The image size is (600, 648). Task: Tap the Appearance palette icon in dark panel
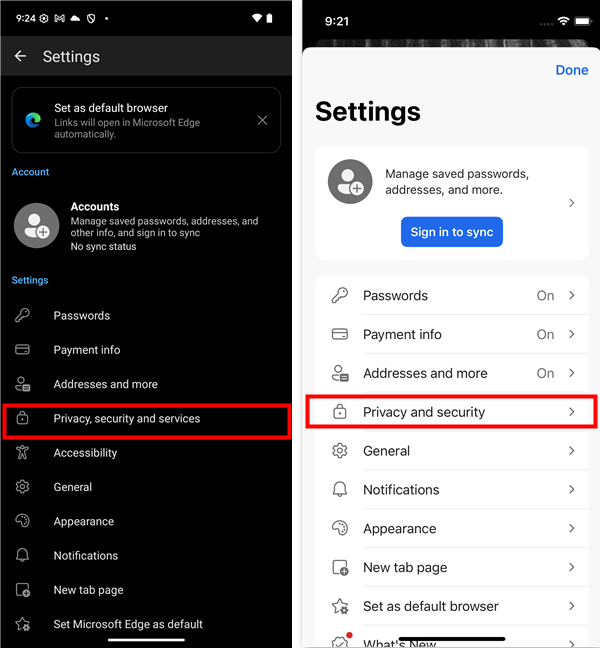(22, 521)
